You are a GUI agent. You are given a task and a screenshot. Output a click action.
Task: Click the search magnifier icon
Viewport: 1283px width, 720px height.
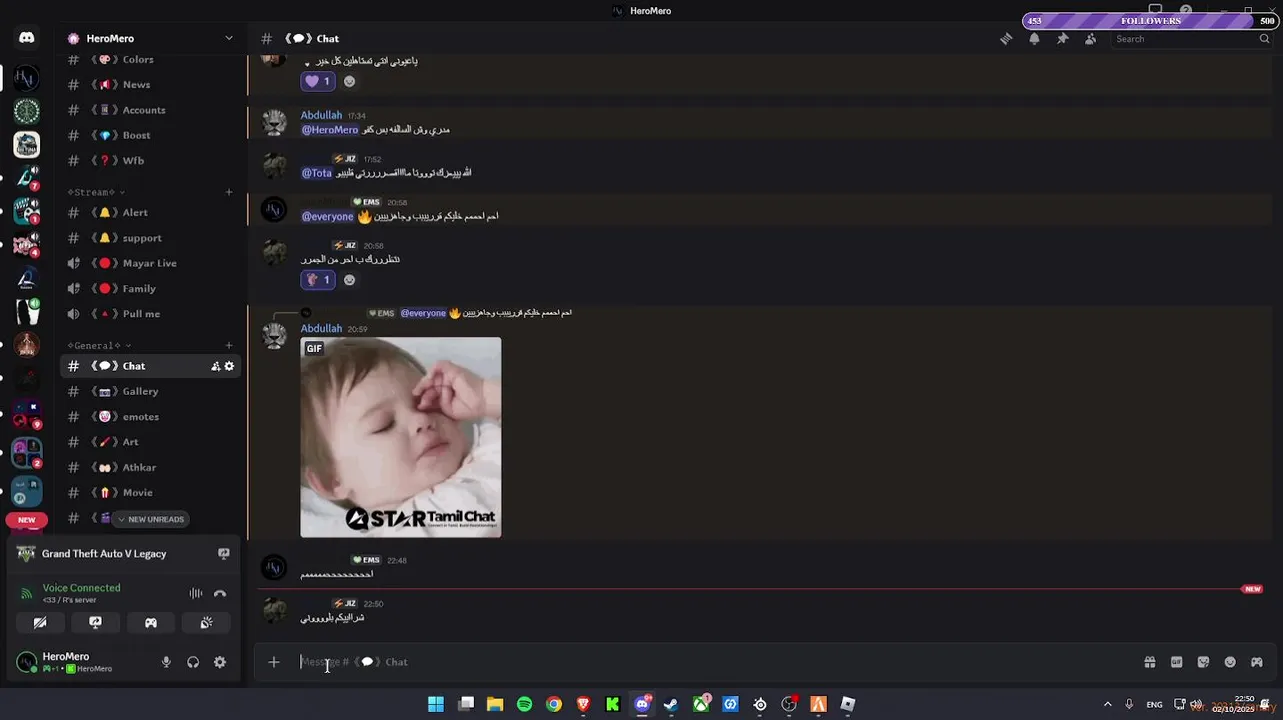click(1264, 39)
